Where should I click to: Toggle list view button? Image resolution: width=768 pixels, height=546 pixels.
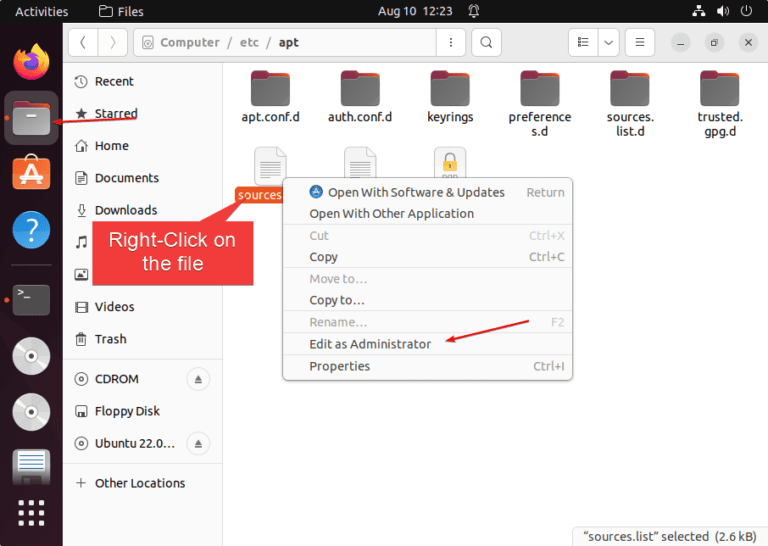[583, 43]
